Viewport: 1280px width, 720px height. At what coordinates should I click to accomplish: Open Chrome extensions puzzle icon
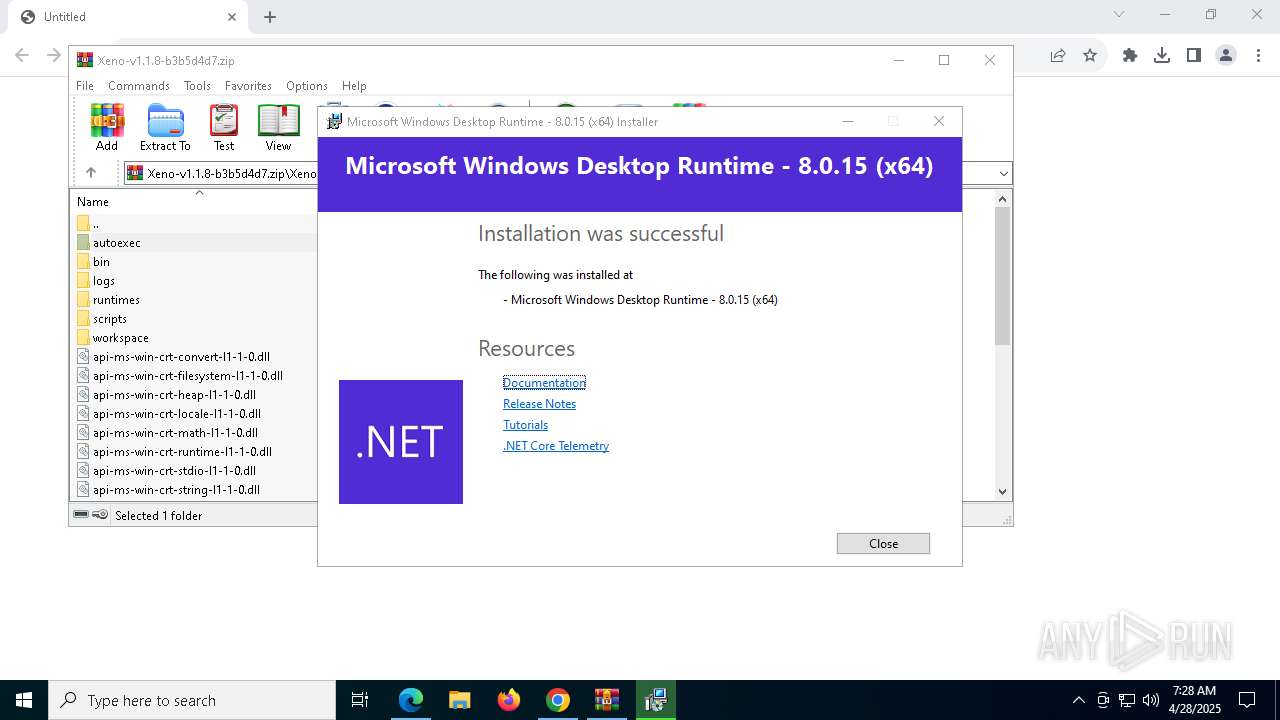[1130, 56]
